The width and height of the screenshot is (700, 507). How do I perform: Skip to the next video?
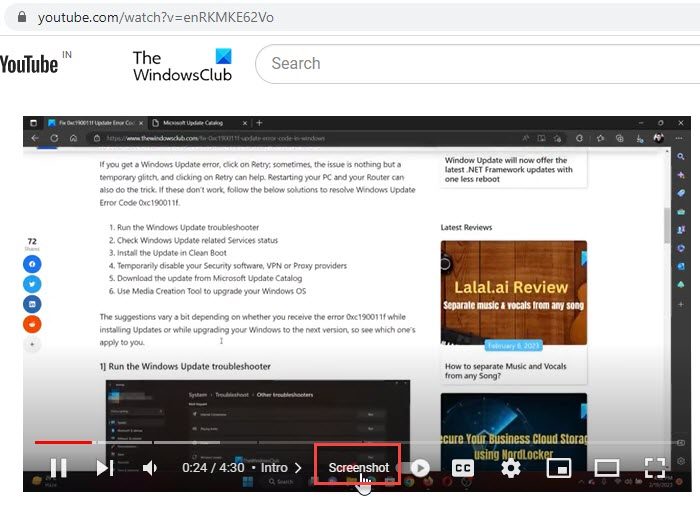click(105, 468)
